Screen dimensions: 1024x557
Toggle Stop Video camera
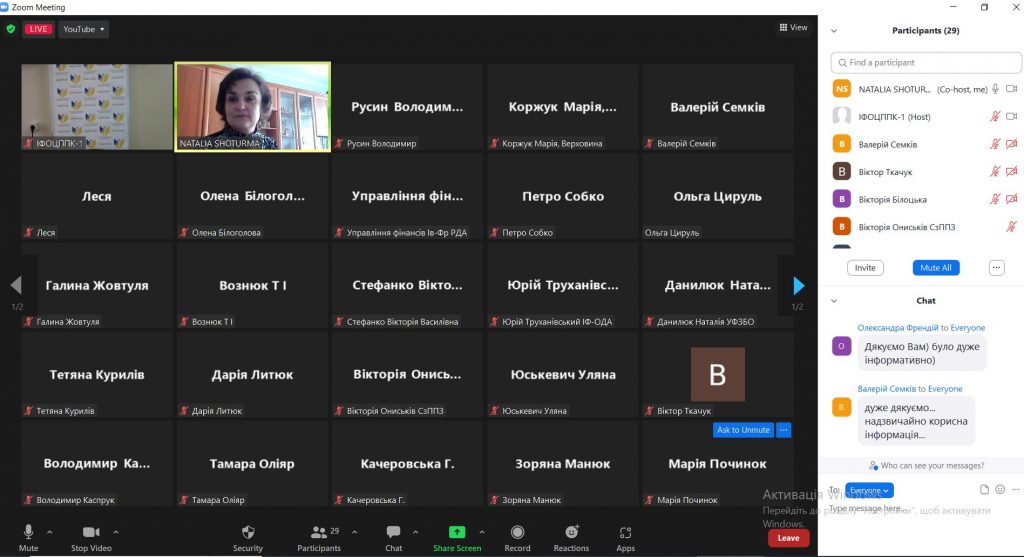pyautogui.click(x=91, y=532)
